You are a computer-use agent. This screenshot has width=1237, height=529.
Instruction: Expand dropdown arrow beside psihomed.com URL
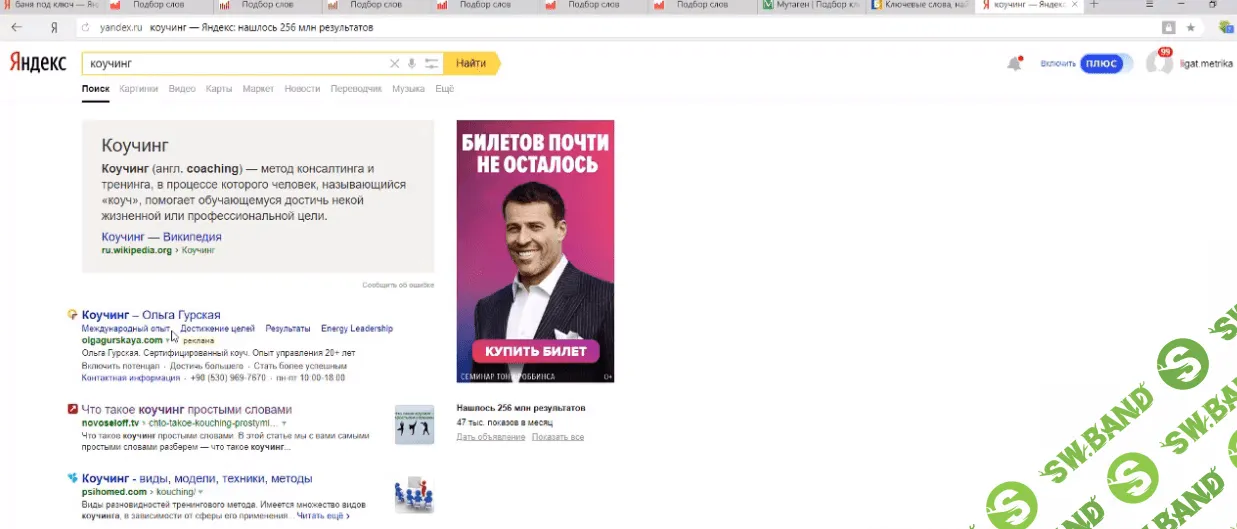[x=200, y=493]
